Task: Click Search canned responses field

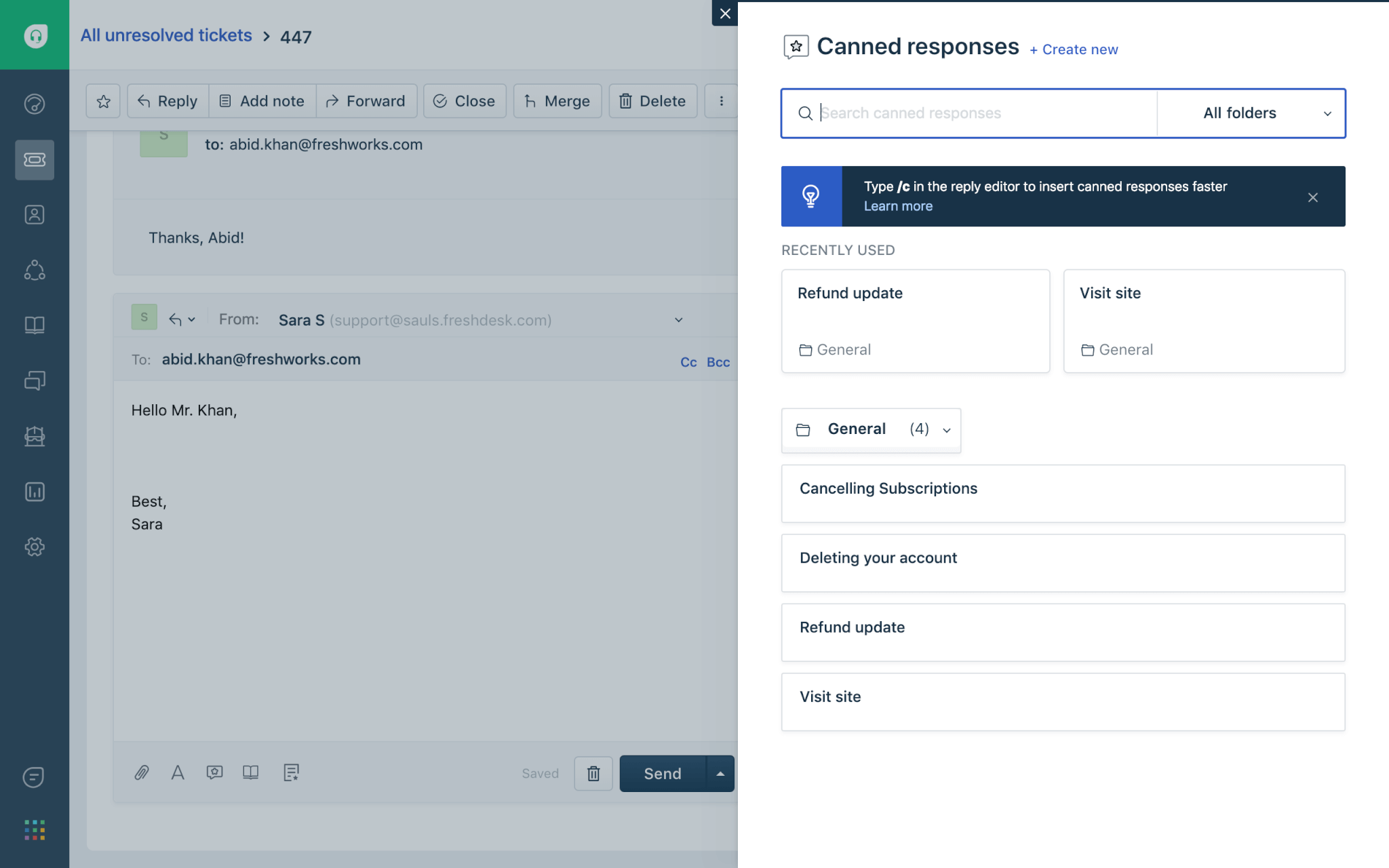Action: coord(970,113)
